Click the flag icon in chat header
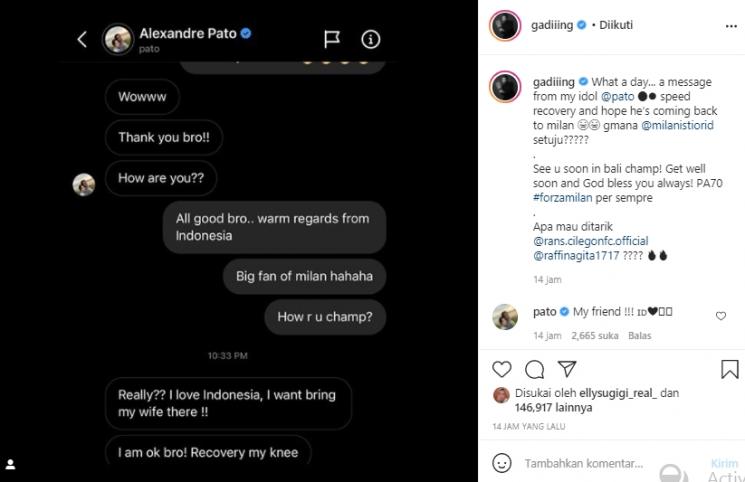 click(x=332, y=39)
